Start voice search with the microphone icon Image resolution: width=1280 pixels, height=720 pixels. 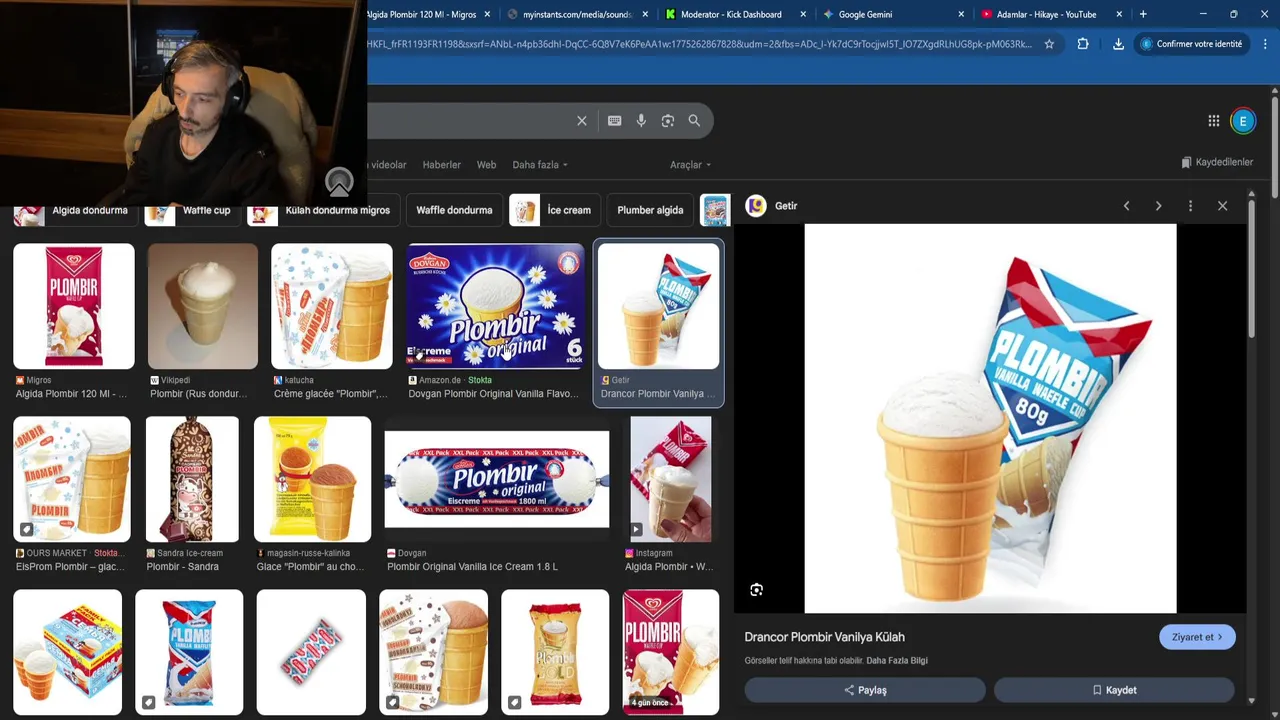point(641,121)
